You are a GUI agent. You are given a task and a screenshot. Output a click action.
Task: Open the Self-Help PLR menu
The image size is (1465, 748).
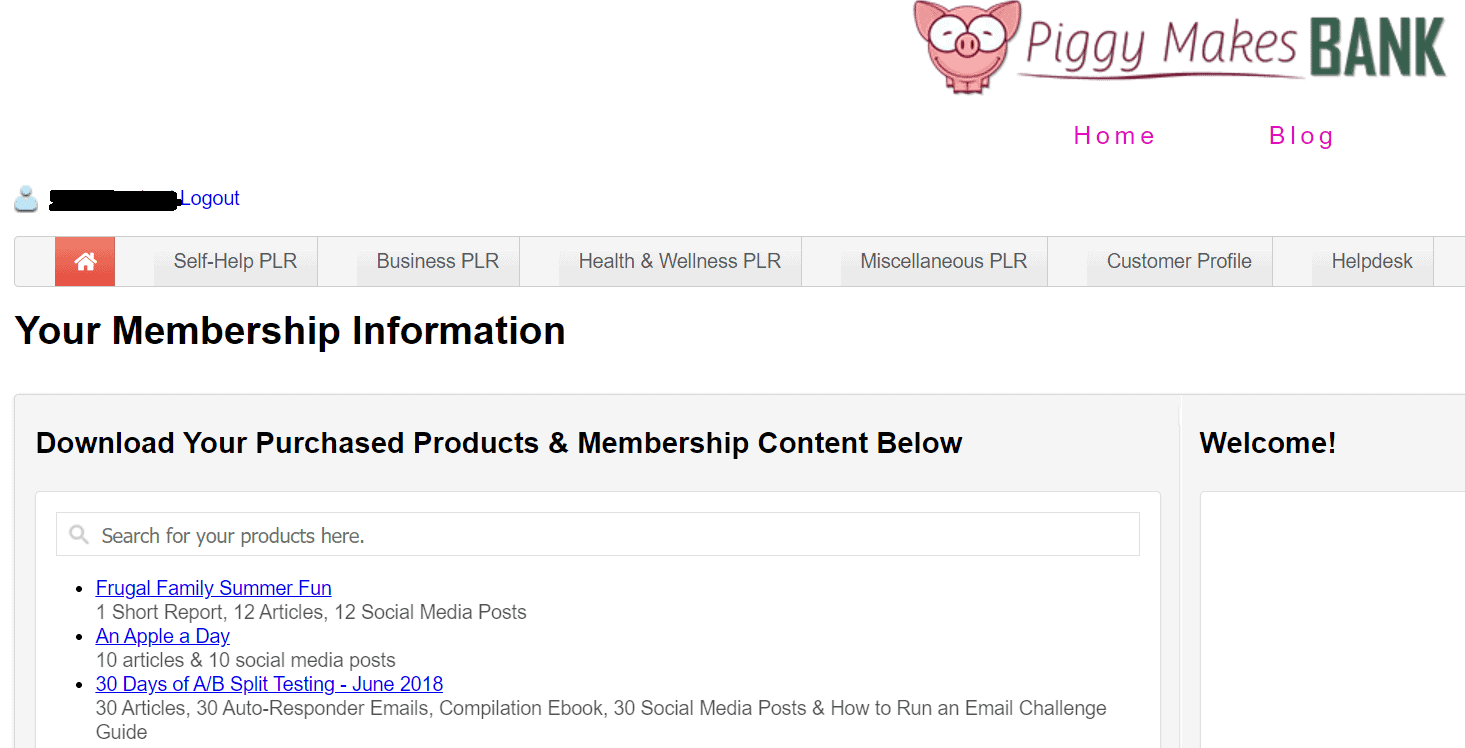click(235, 262)
